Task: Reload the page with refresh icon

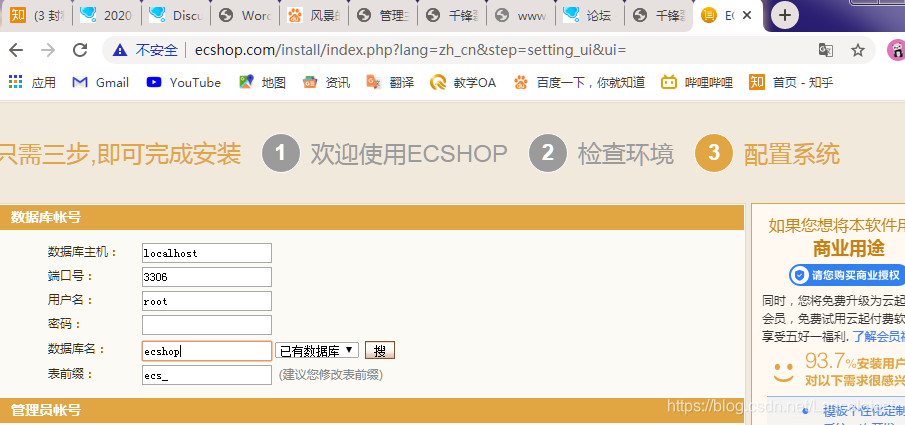Action: click(80, 50)
